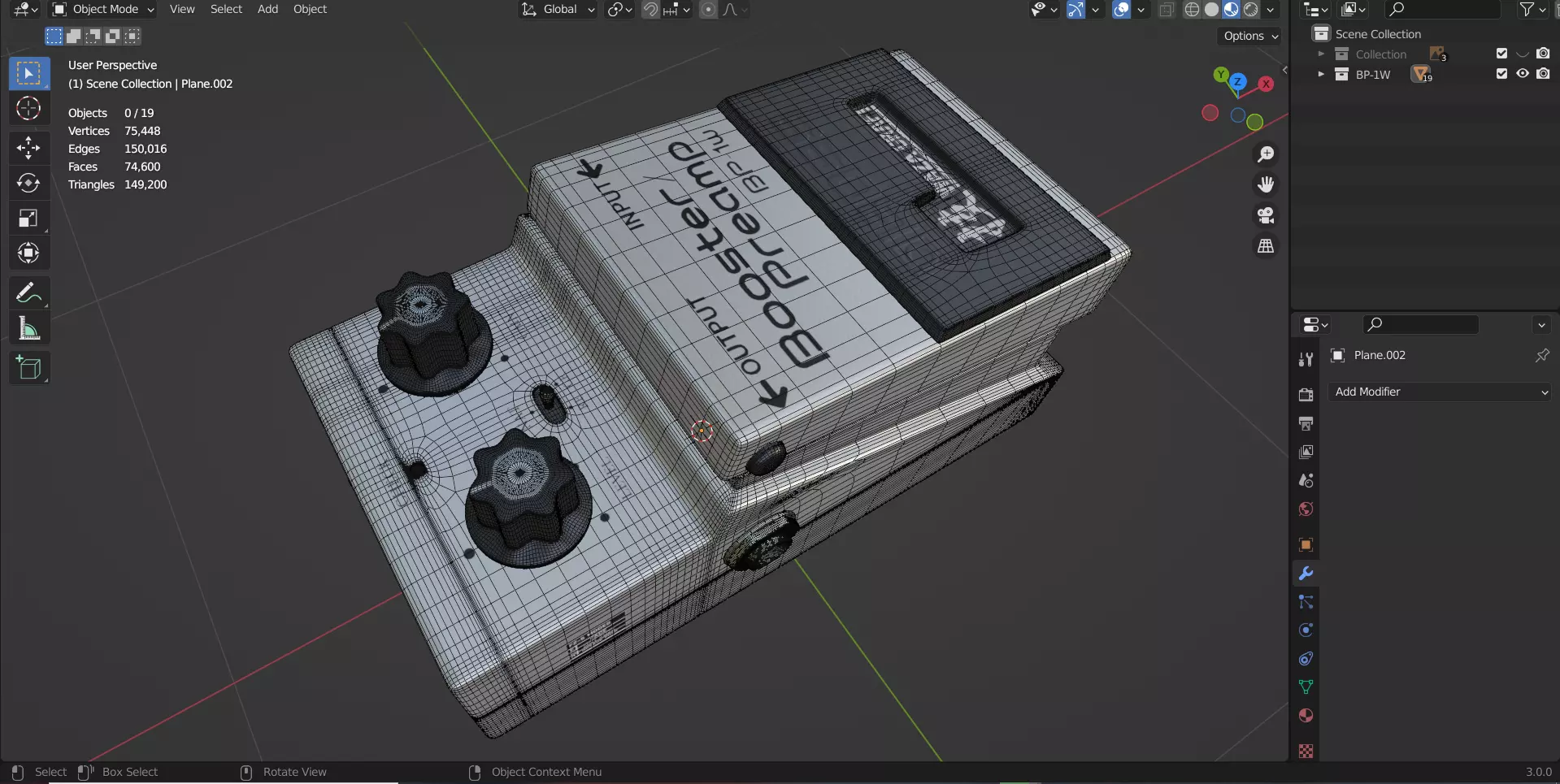This screenshot has width=1560, height=784.
Task: Open the Object Data green triangle tab
Action: [1306, 687]
